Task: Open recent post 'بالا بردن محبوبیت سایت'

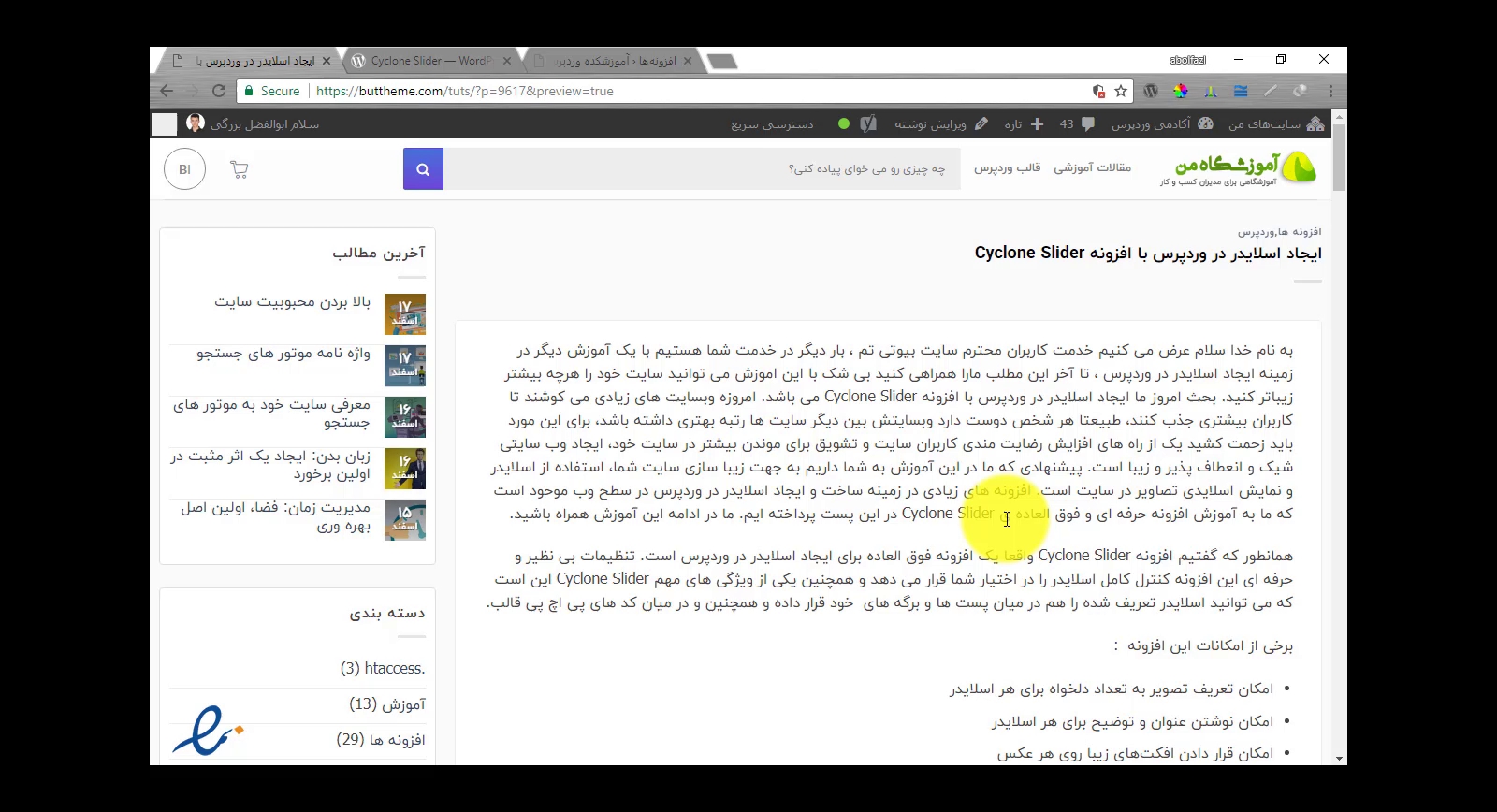Action: coord(292,302)
